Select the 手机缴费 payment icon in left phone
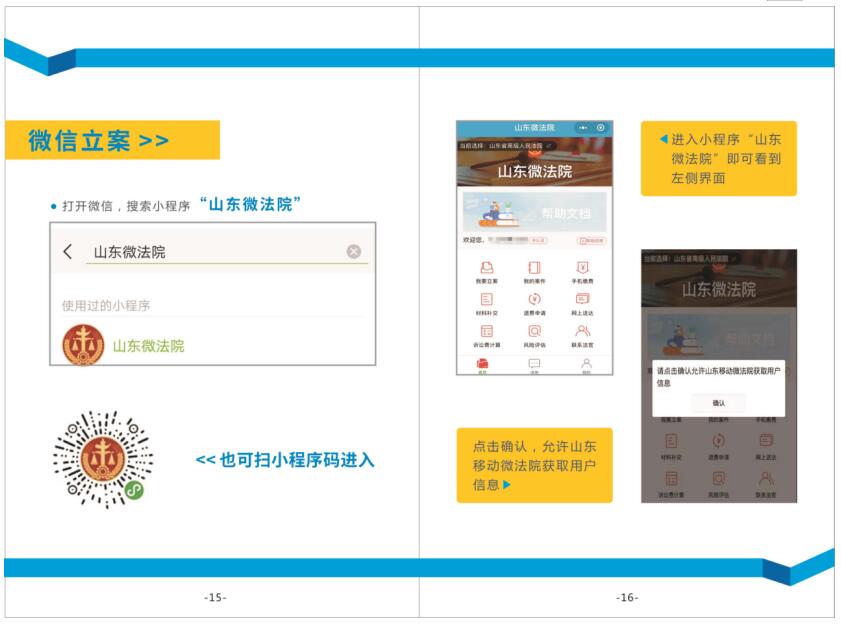841x624 pixels. [x=582, y=269]
